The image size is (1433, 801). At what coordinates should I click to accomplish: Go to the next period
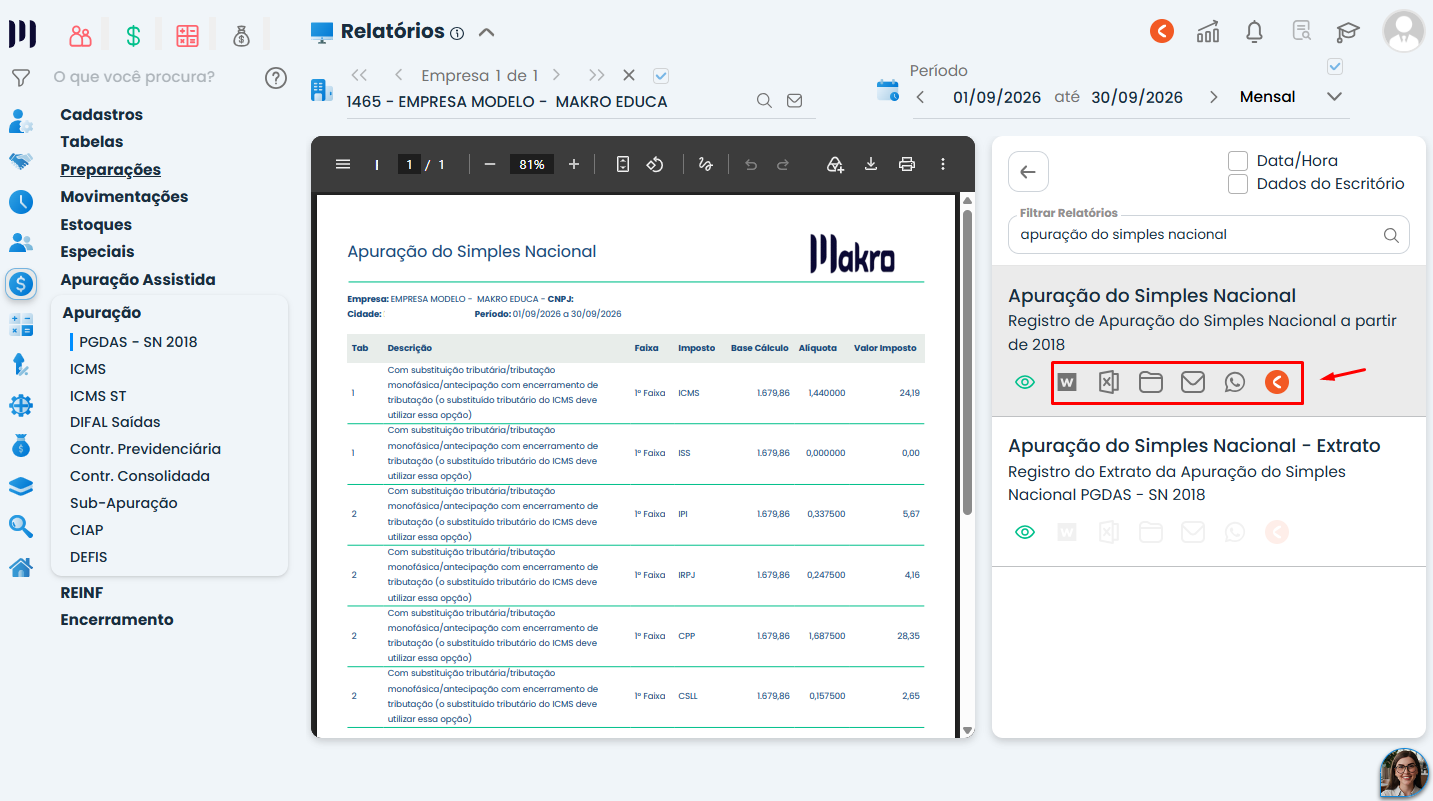pos(1214,97)
